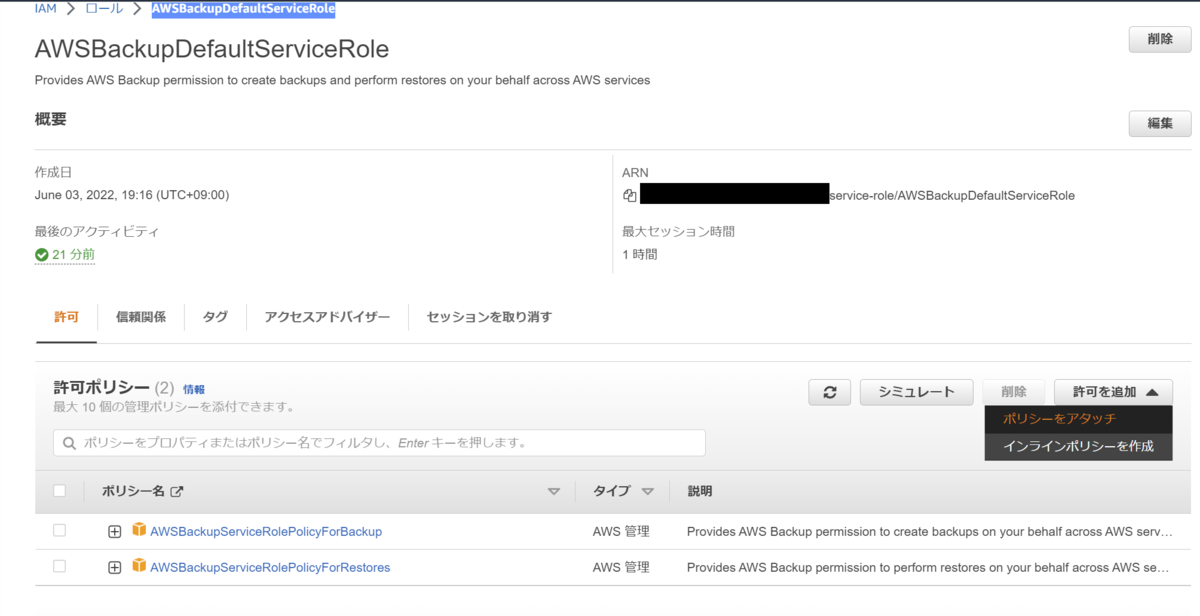Click the refresh policies icon button
This screenshot has height=616, width=1200.
pyautogui.click(x=830, y=392)
